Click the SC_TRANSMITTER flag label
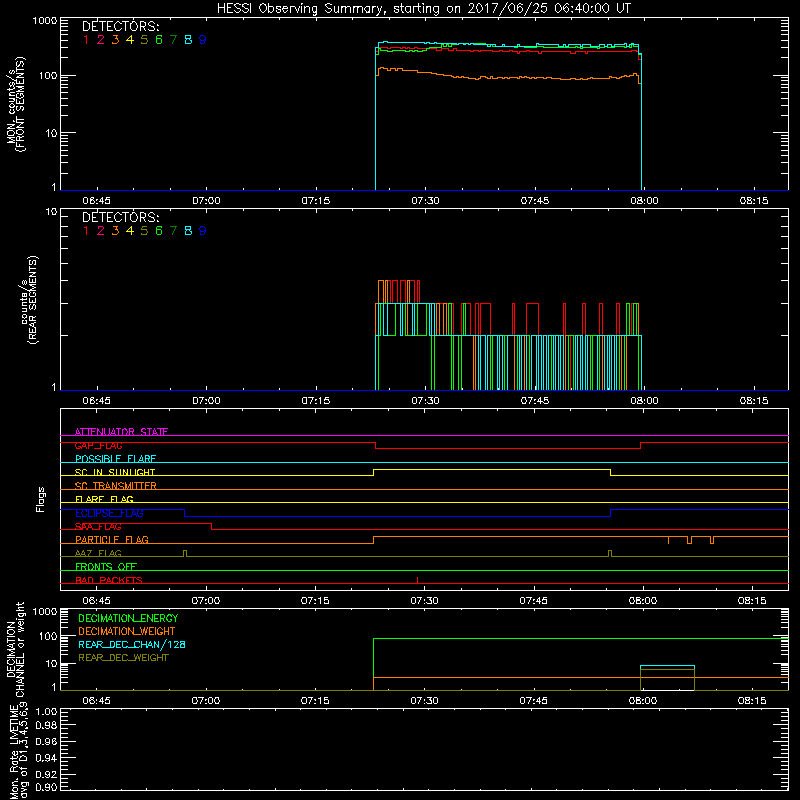 [116, 485]
